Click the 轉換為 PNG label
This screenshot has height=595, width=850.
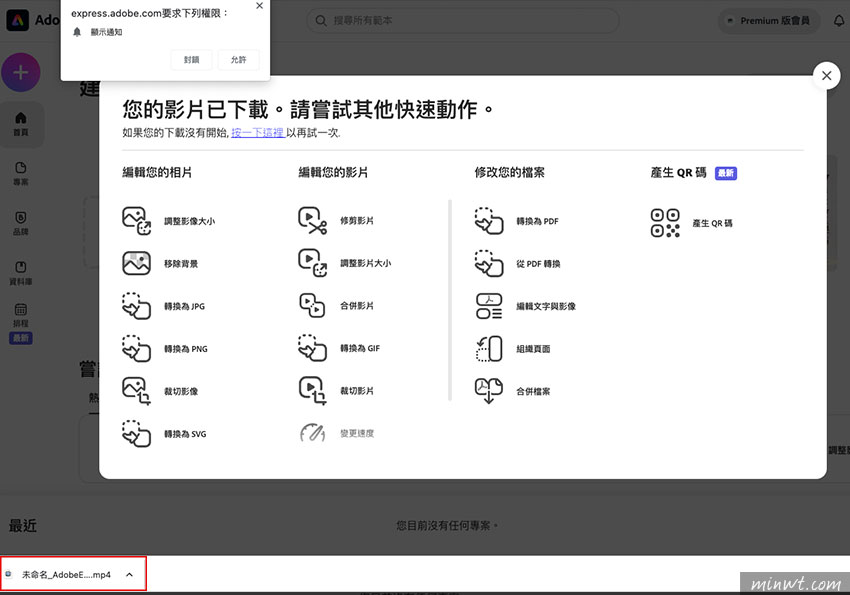click(186, 349)
